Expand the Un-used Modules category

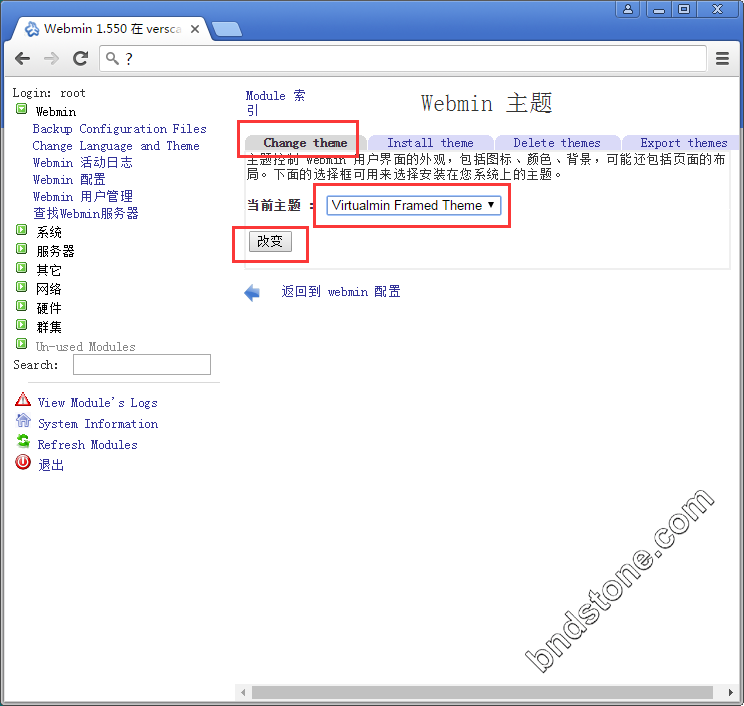pos(21,344)
